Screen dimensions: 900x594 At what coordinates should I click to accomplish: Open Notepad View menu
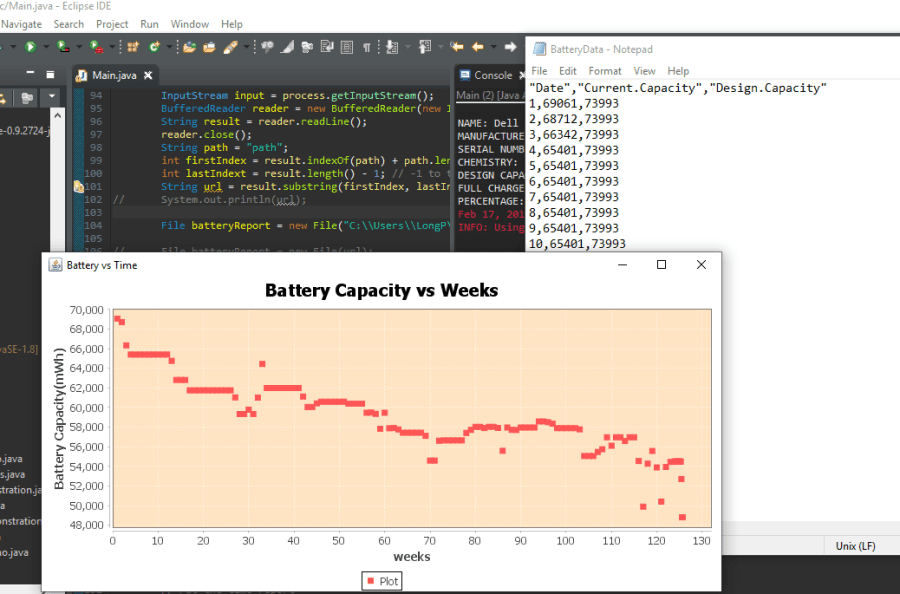tap(645, 71)
